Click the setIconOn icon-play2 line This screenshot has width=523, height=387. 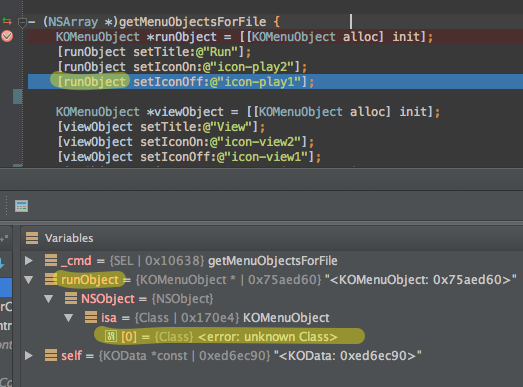click(182, 67)
